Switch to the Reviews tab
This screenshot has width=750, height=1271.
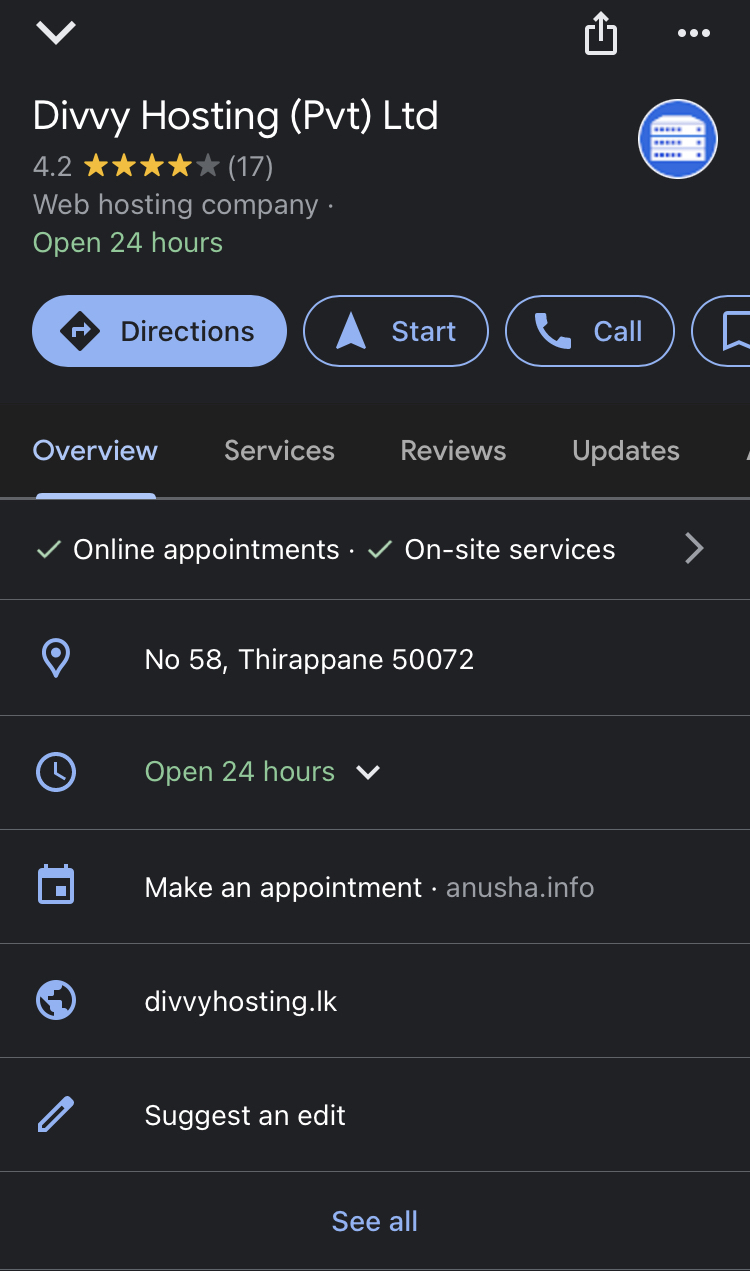453,451
